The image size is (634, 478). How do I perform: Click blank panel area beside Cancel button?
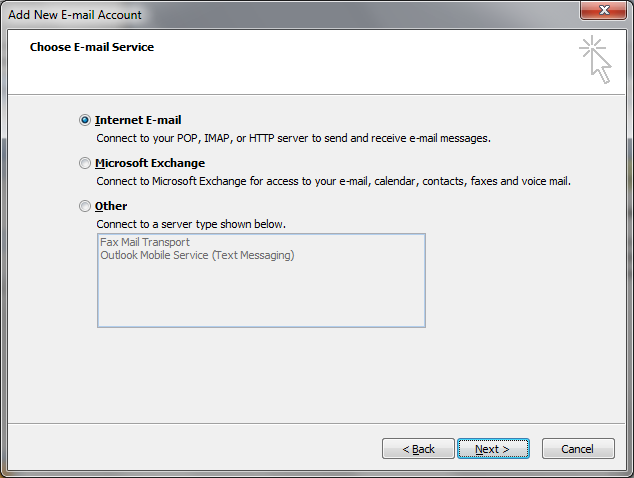[200, 449]
